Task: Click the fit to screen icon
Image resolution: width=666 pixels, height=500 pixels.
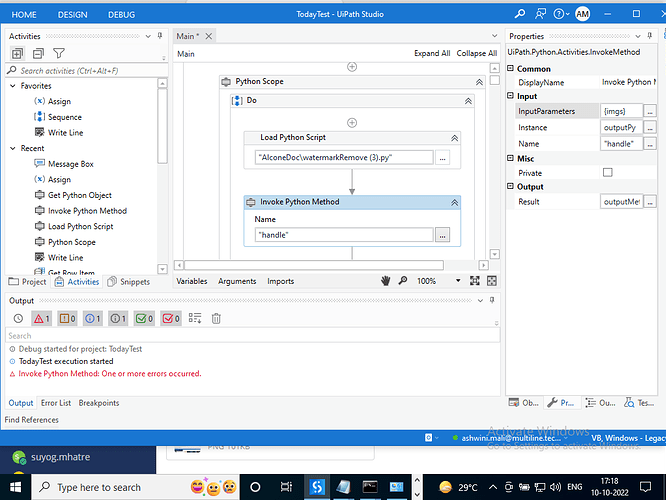Action: tap(474, 281)
